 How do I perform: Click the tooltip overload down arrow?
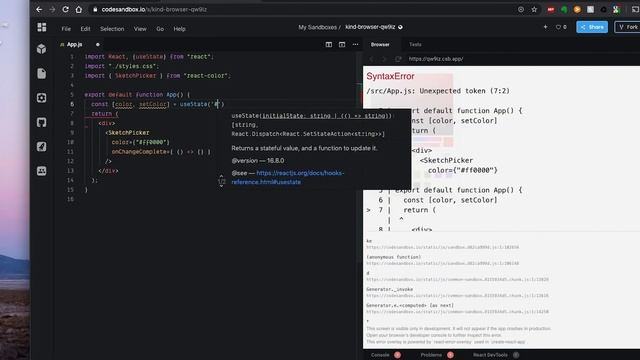click(222, 186)
